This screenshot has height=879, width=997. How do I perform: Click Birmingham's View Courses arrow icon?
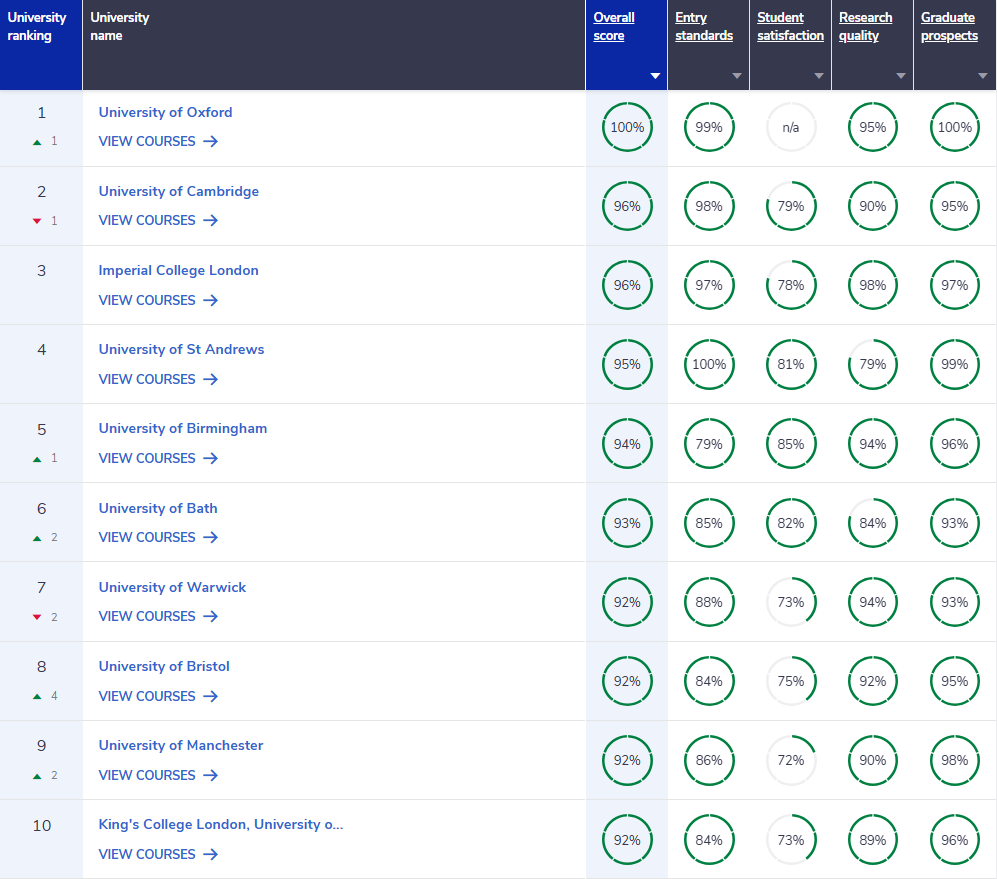tap(210, 458)
